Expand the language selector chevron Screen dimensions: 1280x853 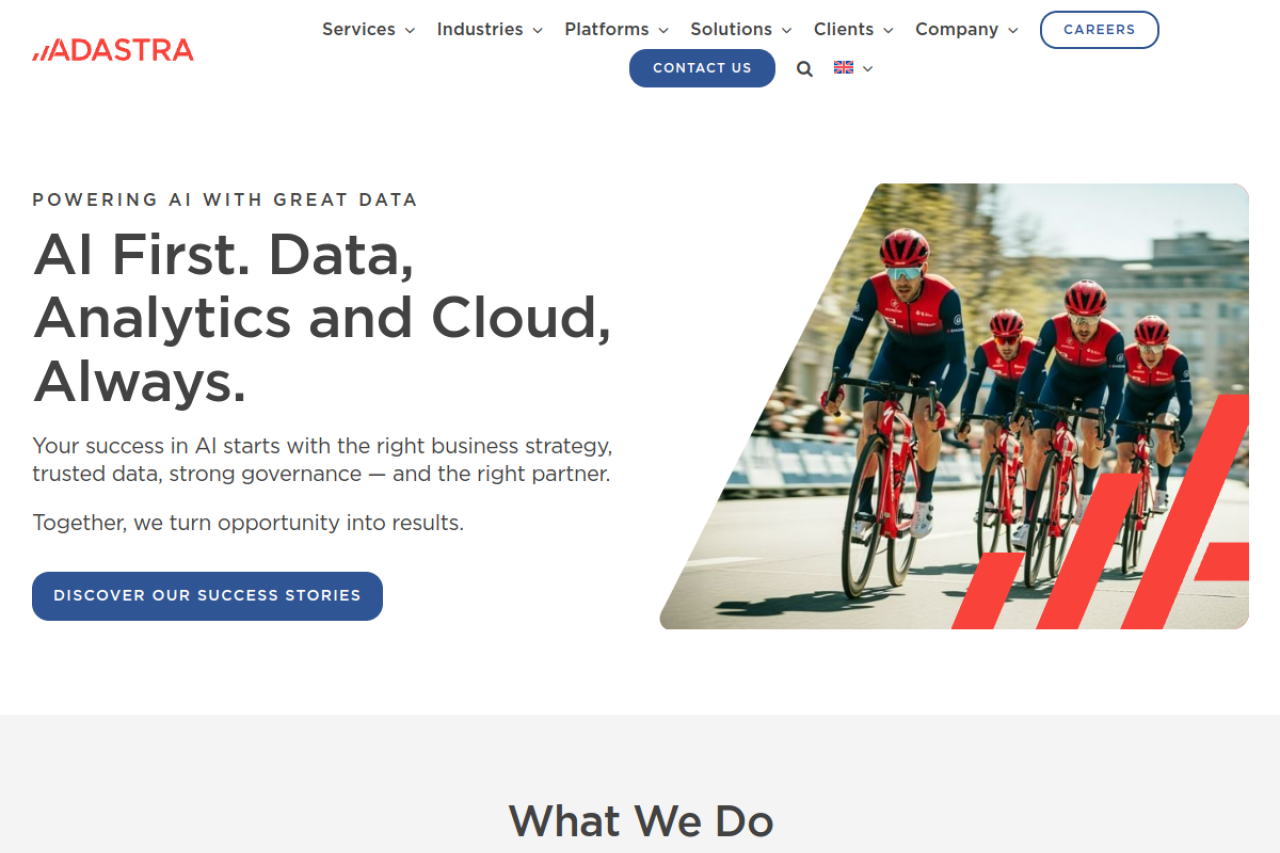click(868, 68)
